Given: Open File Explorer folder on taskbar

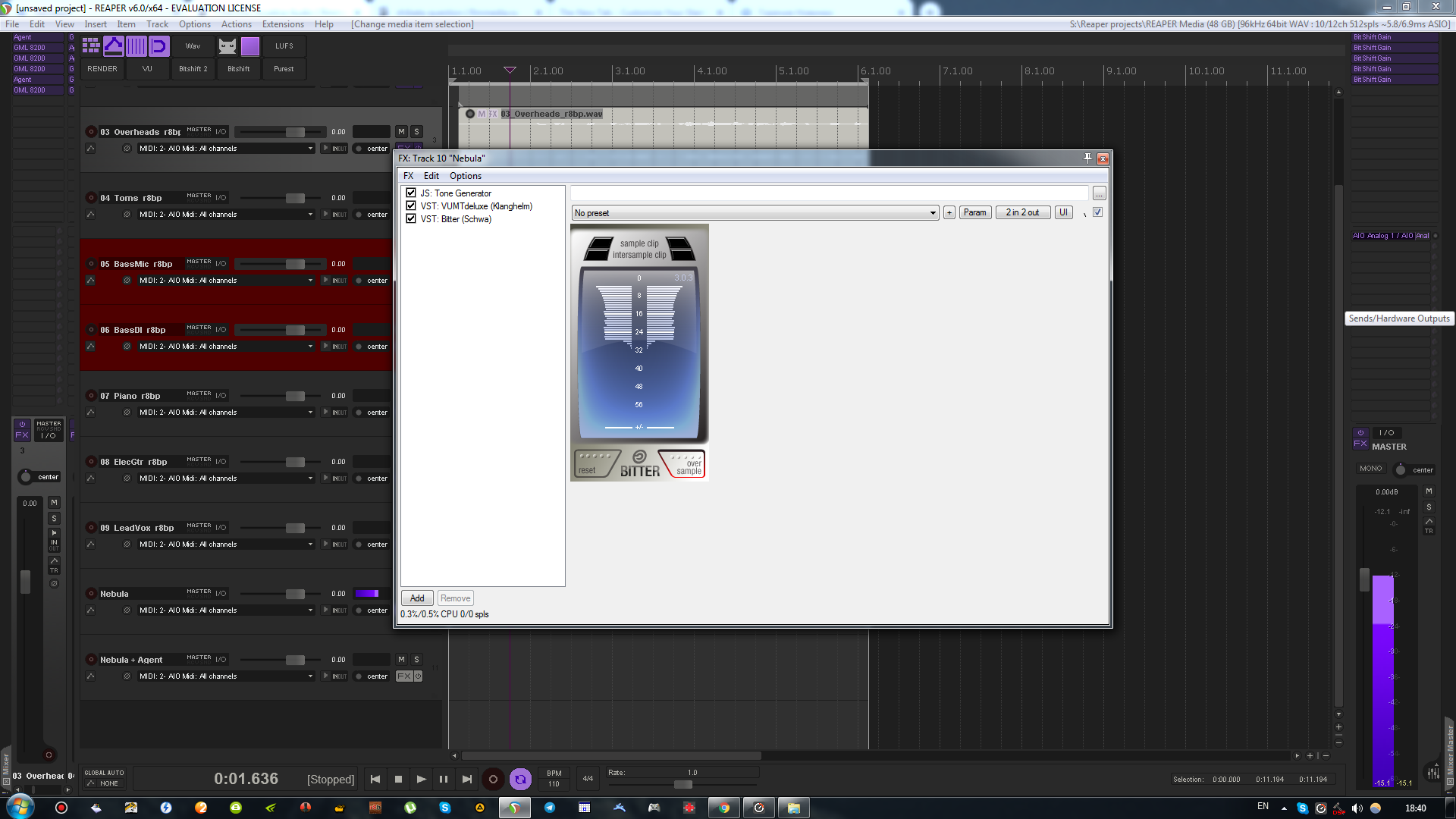Looking at the screenshot, I should tap(794, 808).
